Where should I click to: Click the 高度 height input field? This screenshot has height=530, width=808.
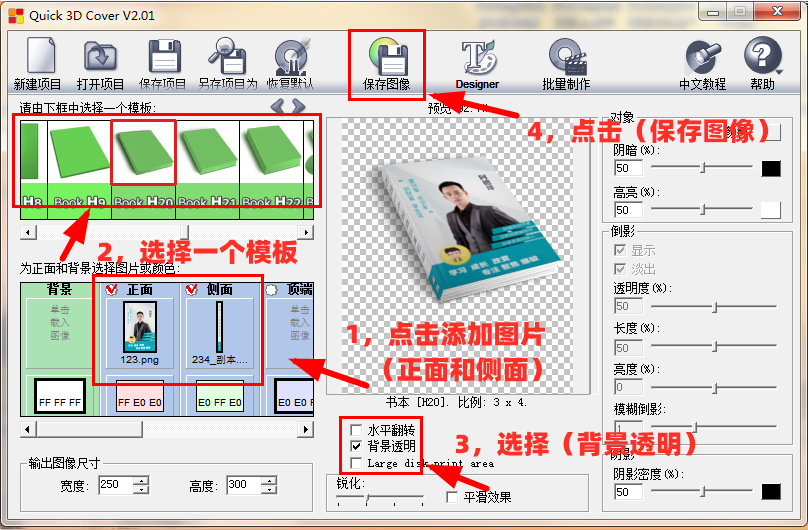tap(244, 485)
